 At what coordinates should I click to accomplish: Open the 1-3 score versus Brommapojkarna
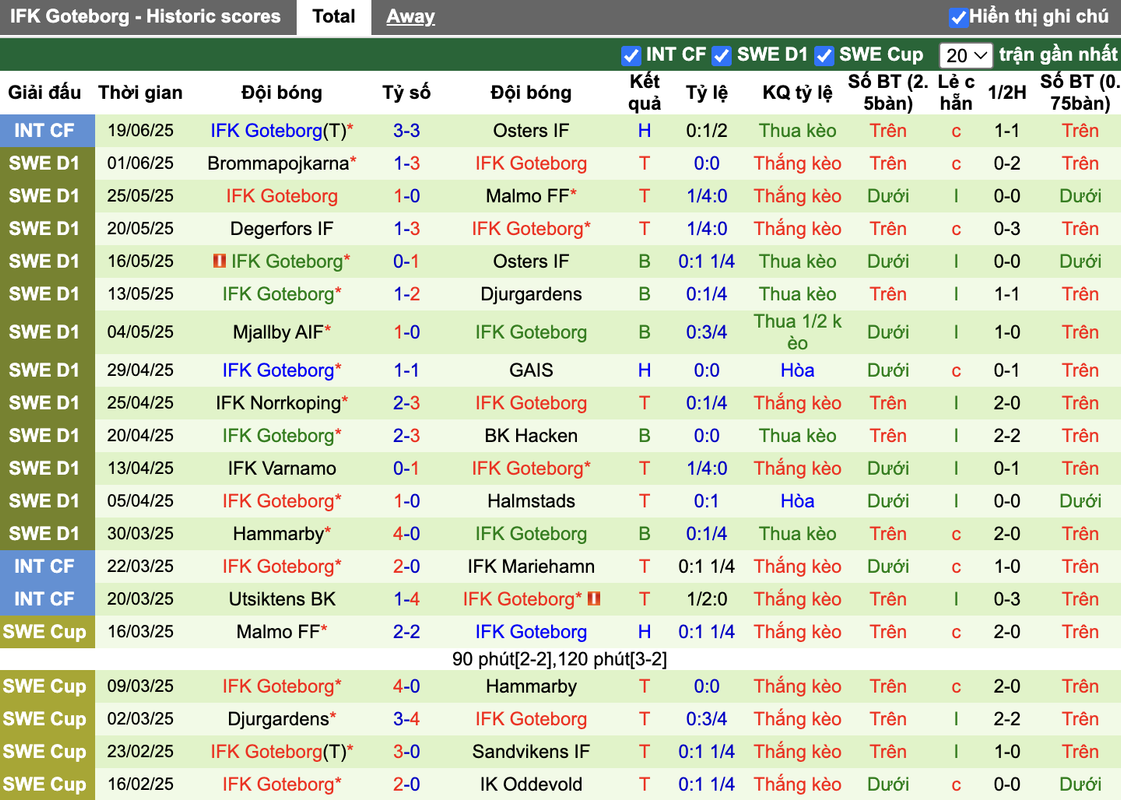(406, 164)
